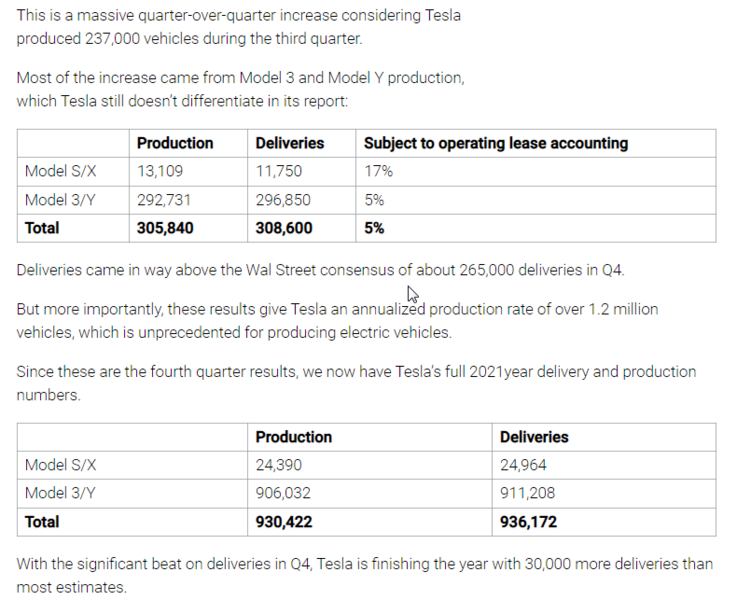Click Model S/X row label in first table
The image size is (737, 600).
pos(60,171)
